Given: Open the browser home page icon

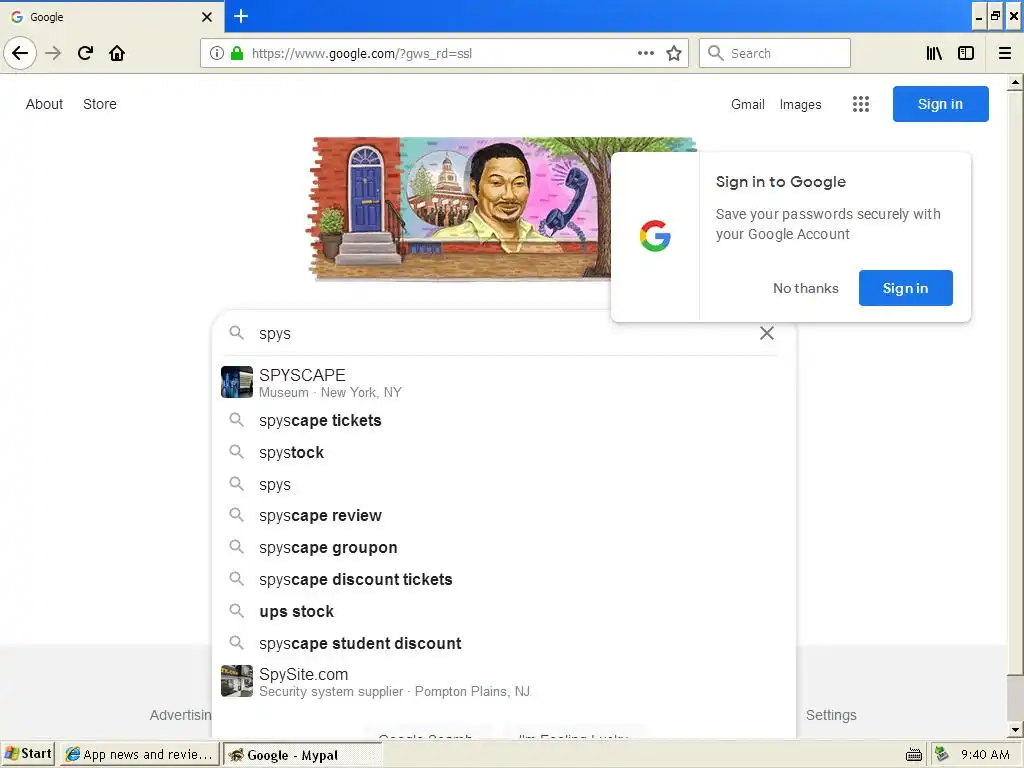Looking at the screenshot, I should (x=117, y=53).
